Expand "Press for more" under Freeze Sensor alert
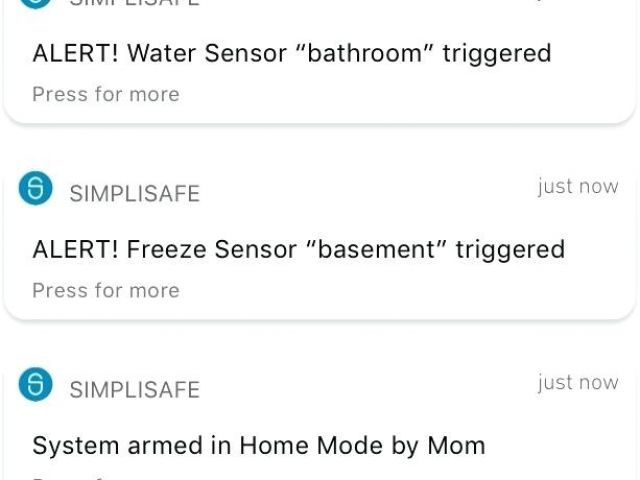Viewport: 640px width, 480px height. [x=106, y=290]
